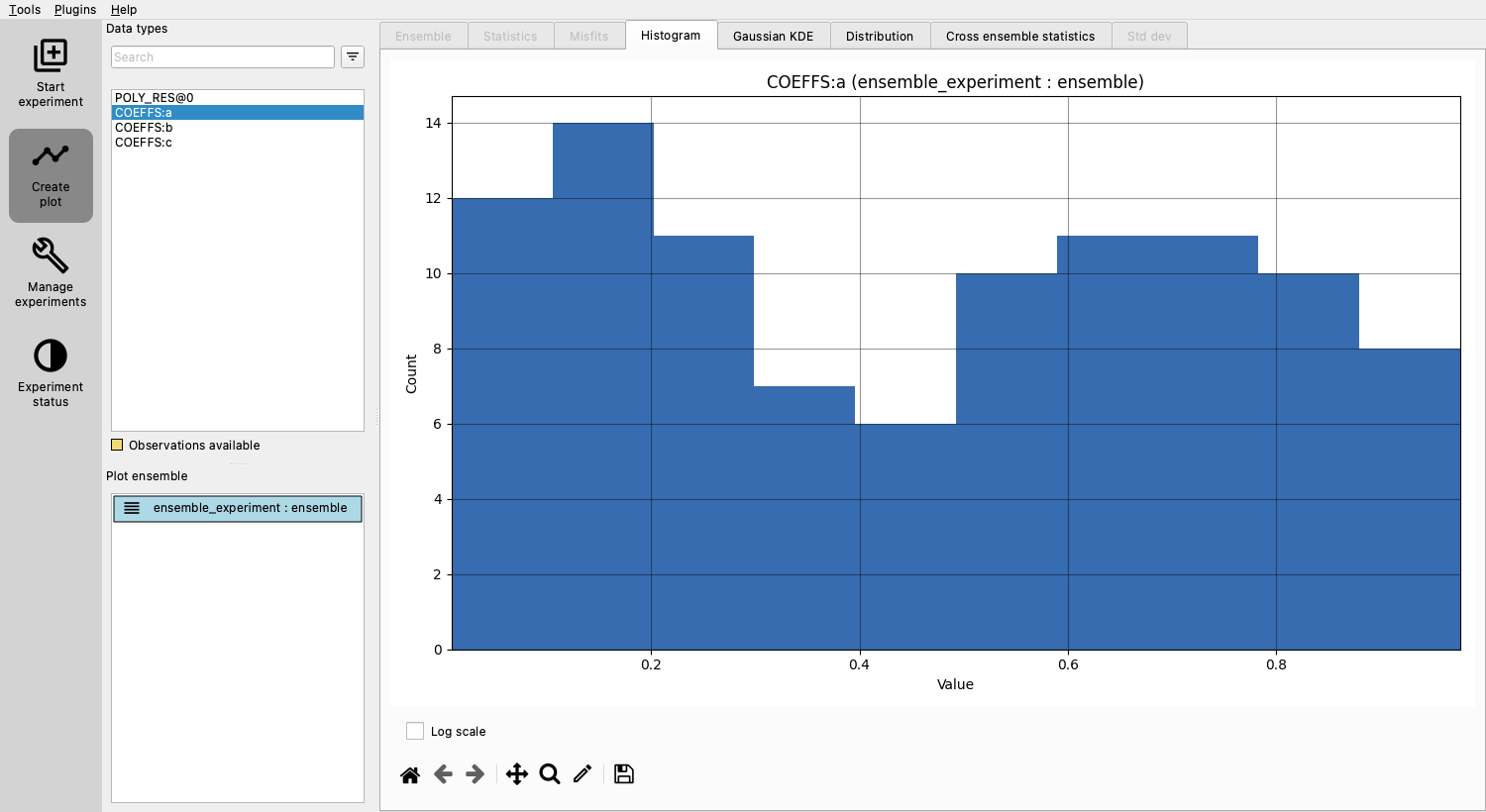Switch to the Gaussian KDE tab
Image resolution: width=1486 pixels, height=812 pixels.
774,36
